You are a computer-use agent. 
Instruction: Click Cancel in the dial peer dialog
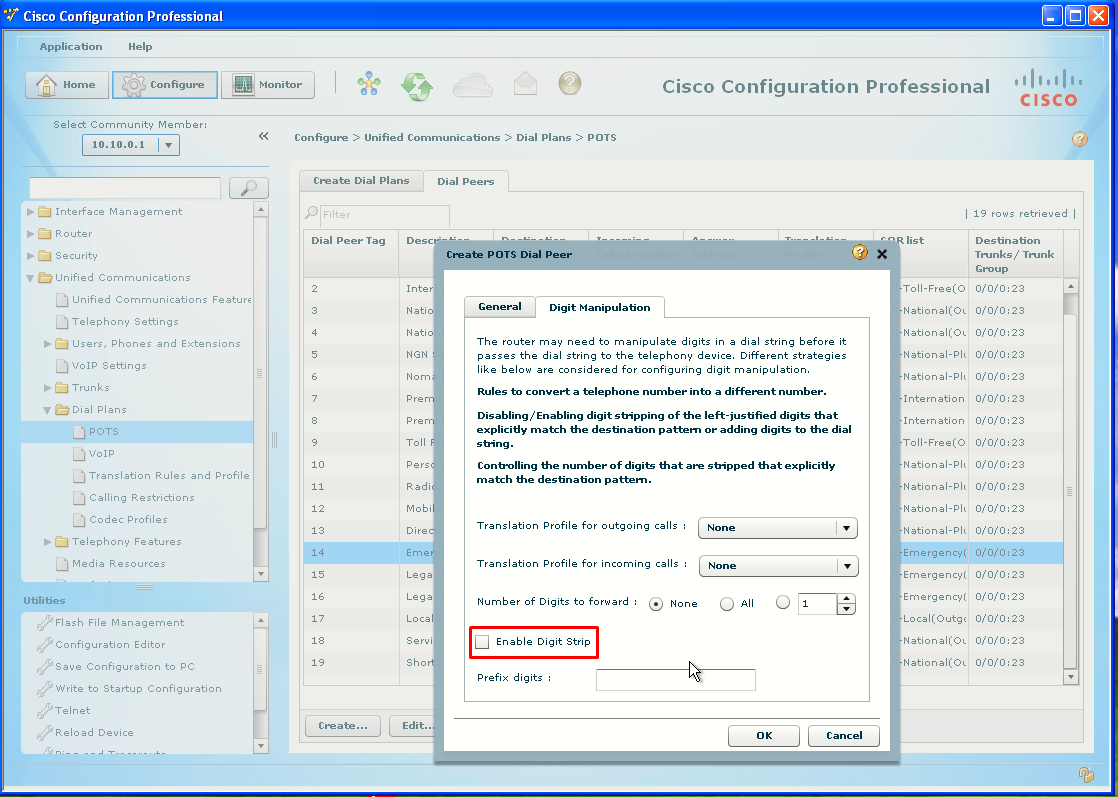click(x=843, y=736)
